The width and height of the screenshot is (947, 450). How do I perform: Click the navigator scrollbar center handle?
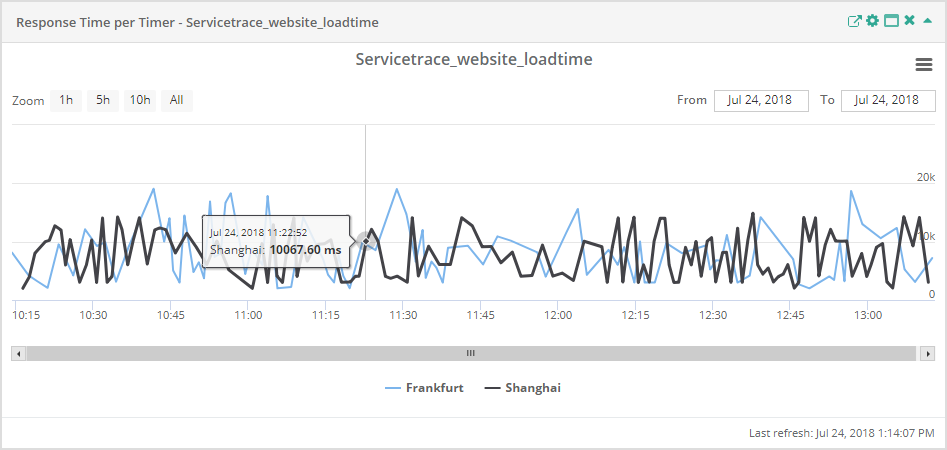[x=471, y=353]
